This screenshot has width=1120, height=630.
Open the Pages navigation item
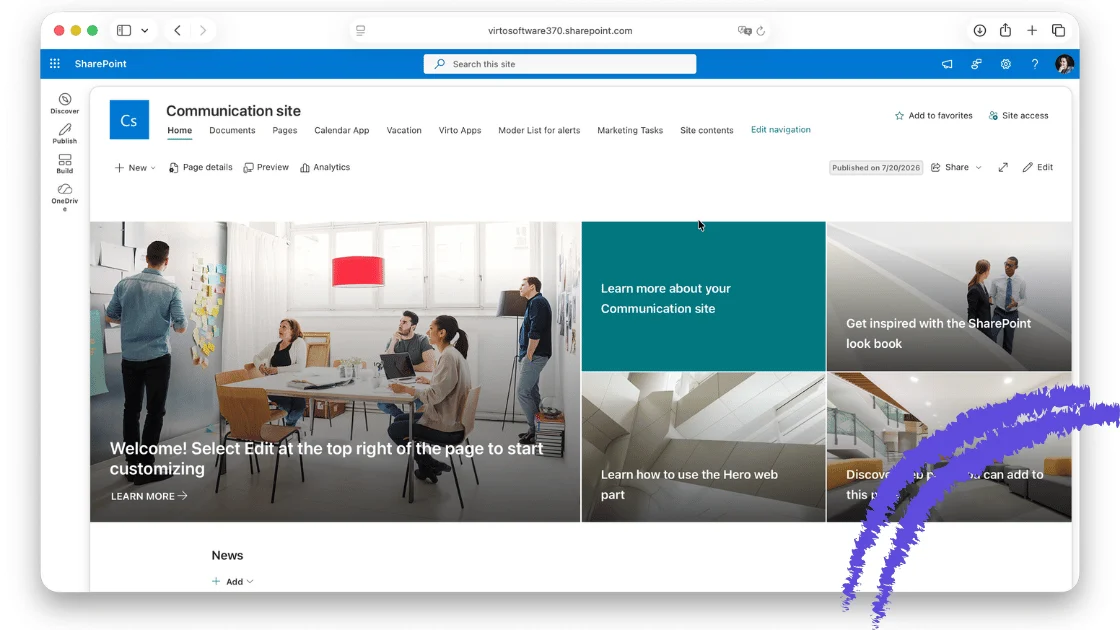click(x=284, y=131)
